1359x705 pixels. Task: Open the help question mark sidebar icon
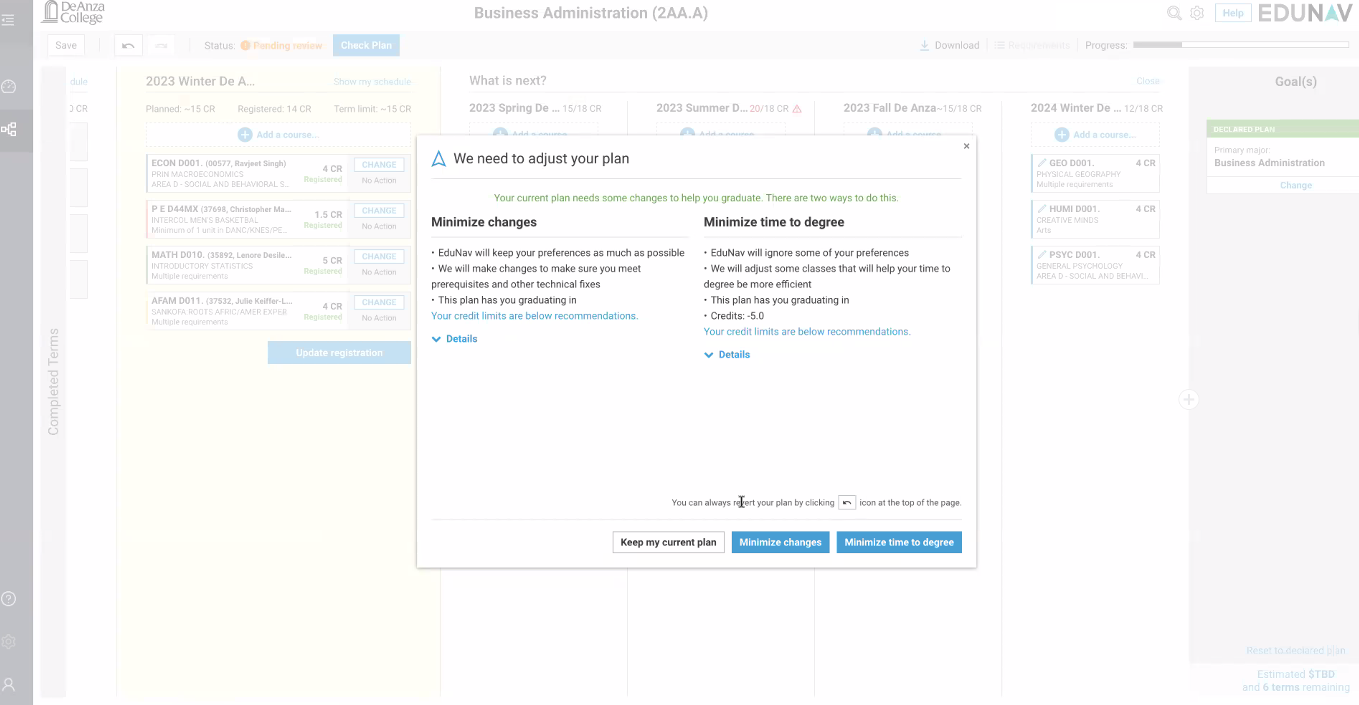9,599
